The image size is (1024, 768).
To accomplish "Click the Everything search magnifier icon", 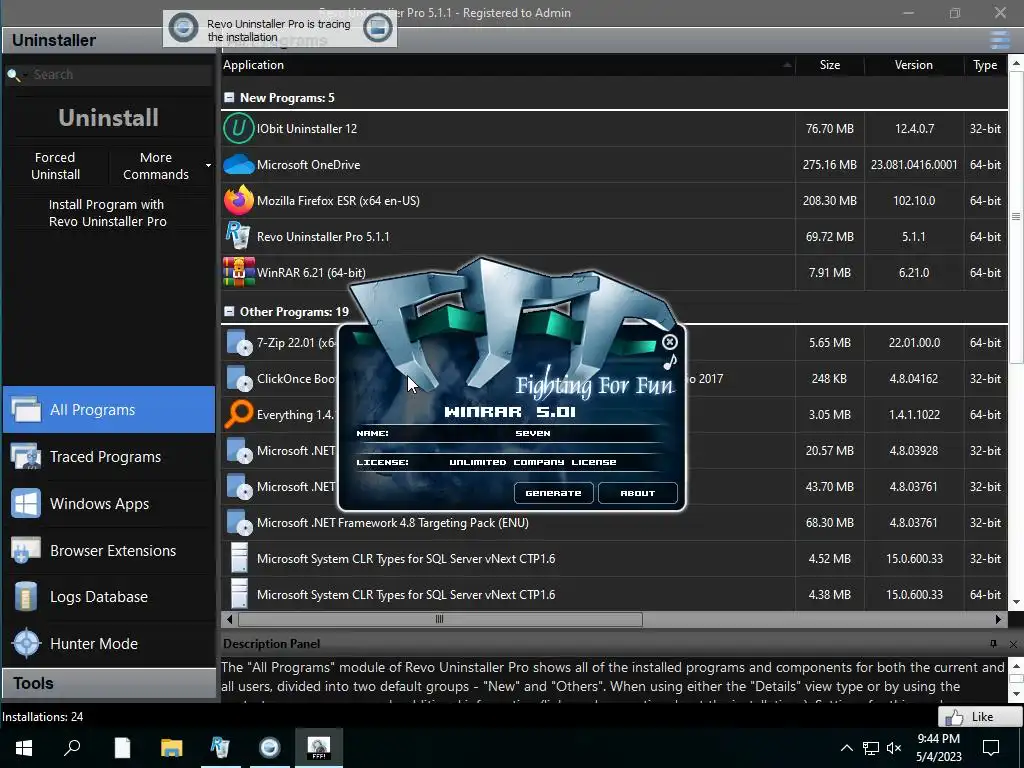I will pyautogui.click(x=238, y=414).
